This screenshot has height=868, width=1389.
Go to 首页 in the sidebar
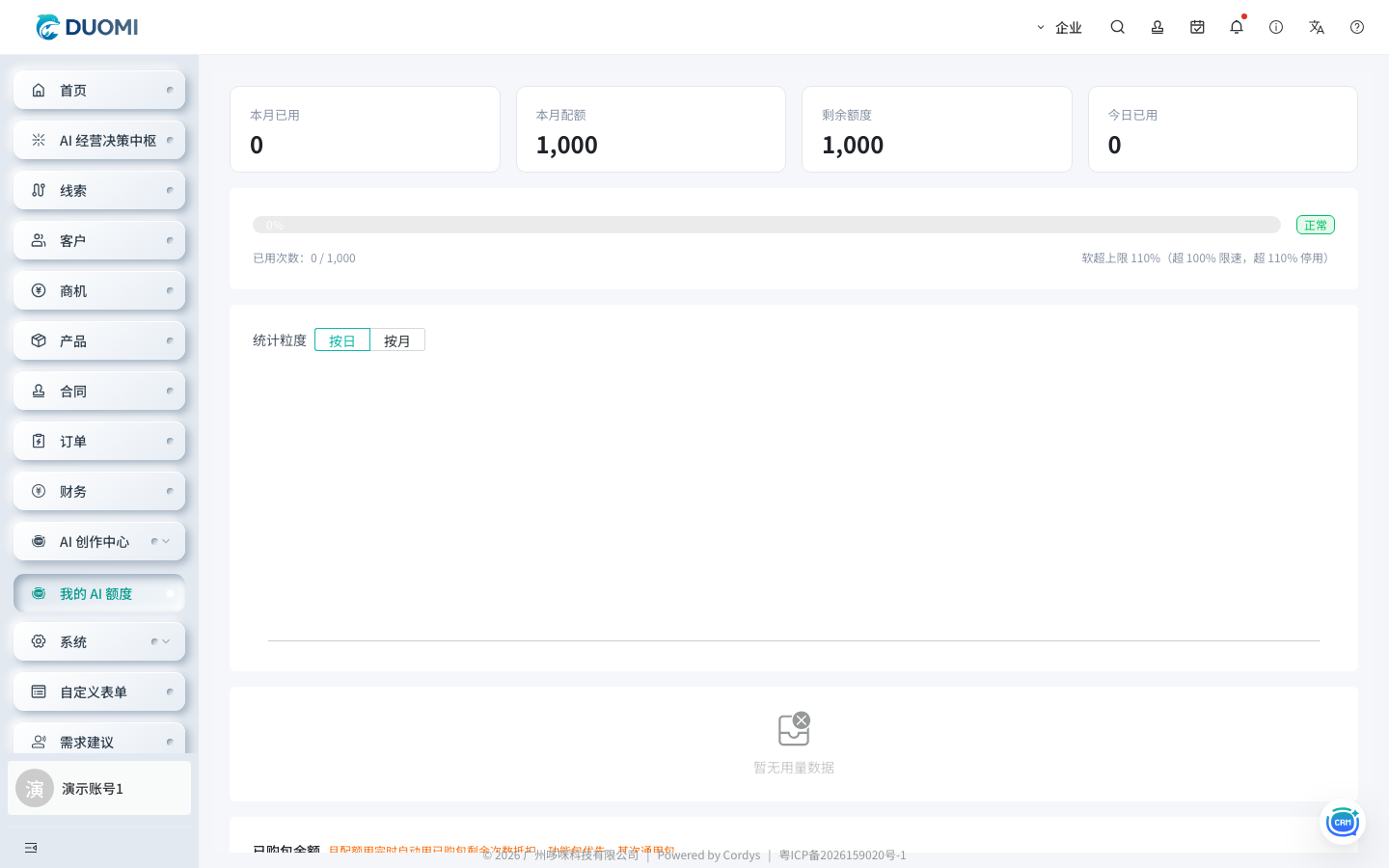click(x=99, y=90)
